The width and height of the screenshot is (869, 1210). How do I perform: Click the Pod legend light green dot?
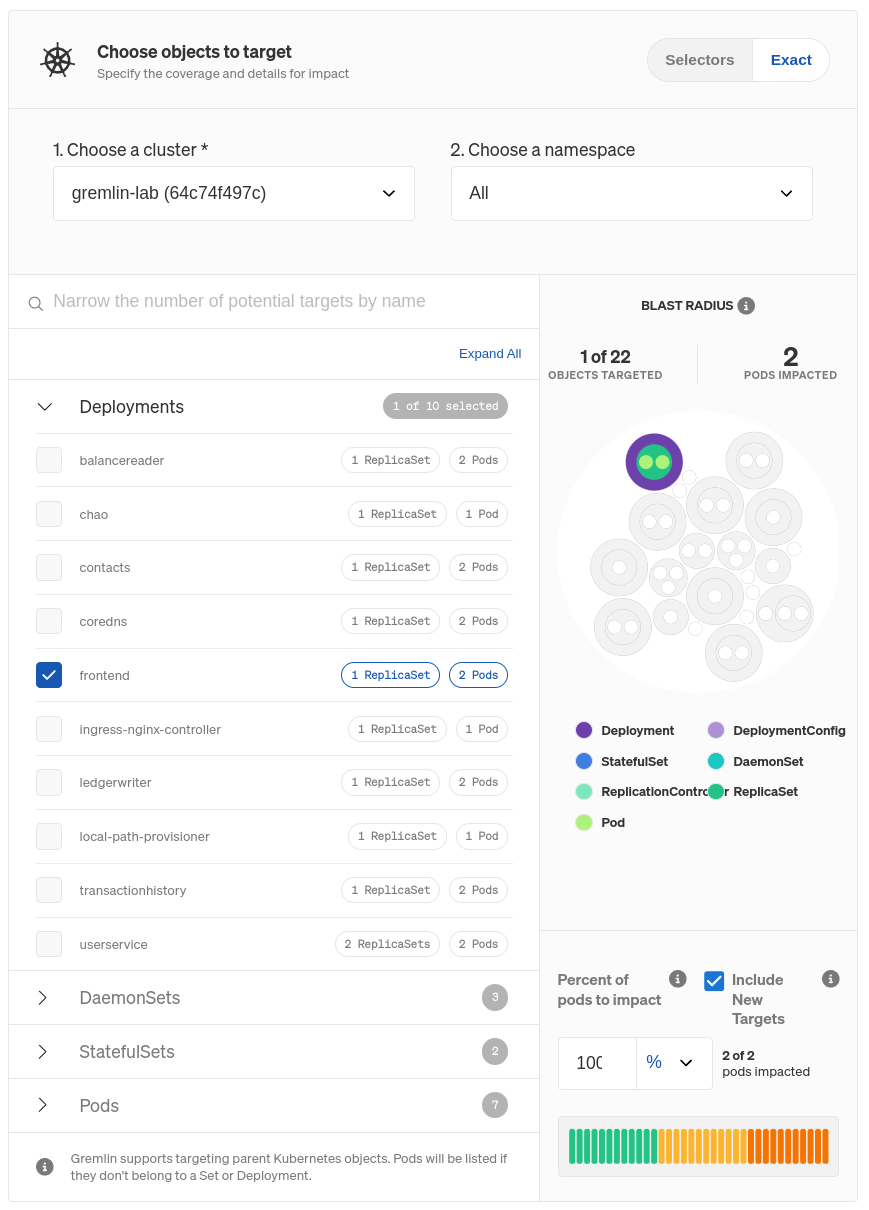(x=584, y=822)
